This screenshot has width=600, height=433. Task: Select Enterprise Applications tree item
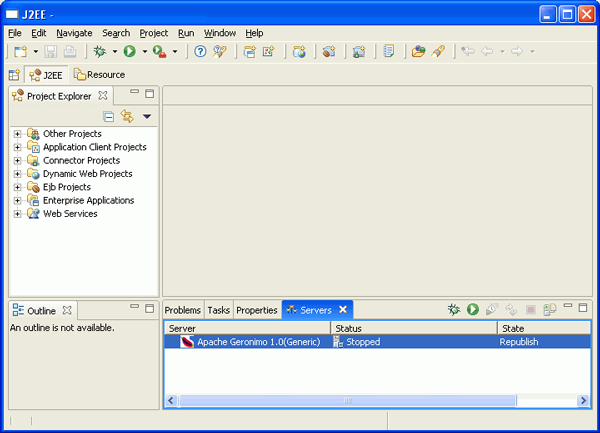(88, 200)
